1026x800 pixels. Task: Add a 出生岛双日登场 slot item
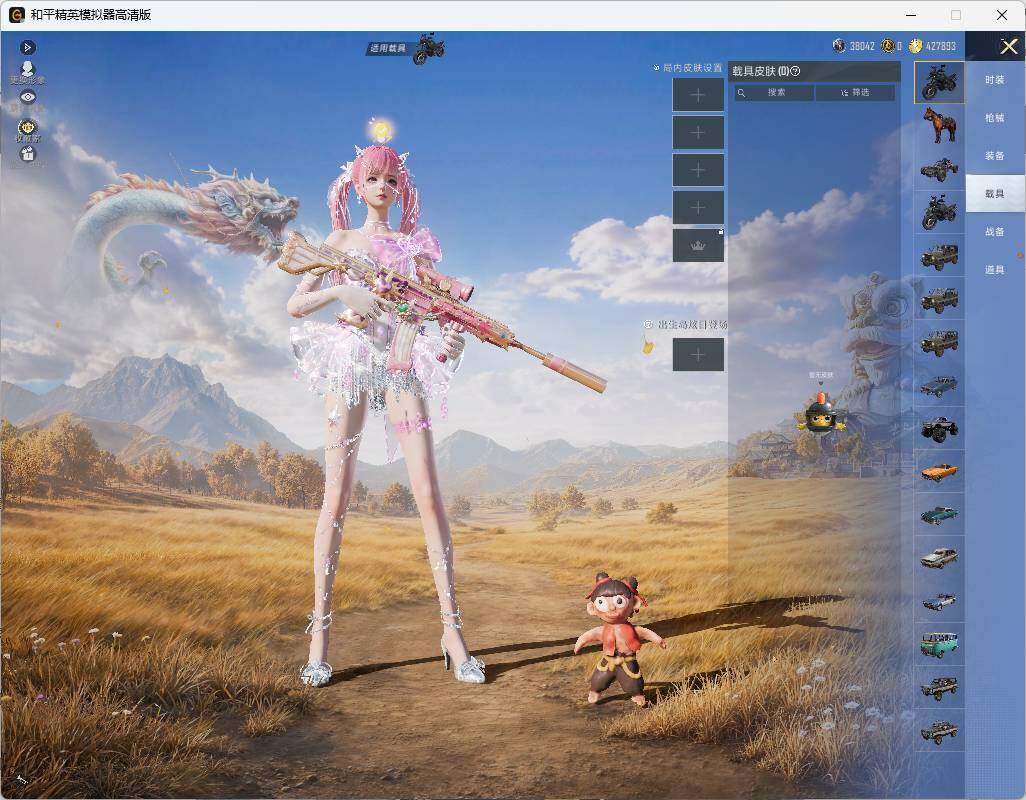pyautogui.click(x=698, y=355)
